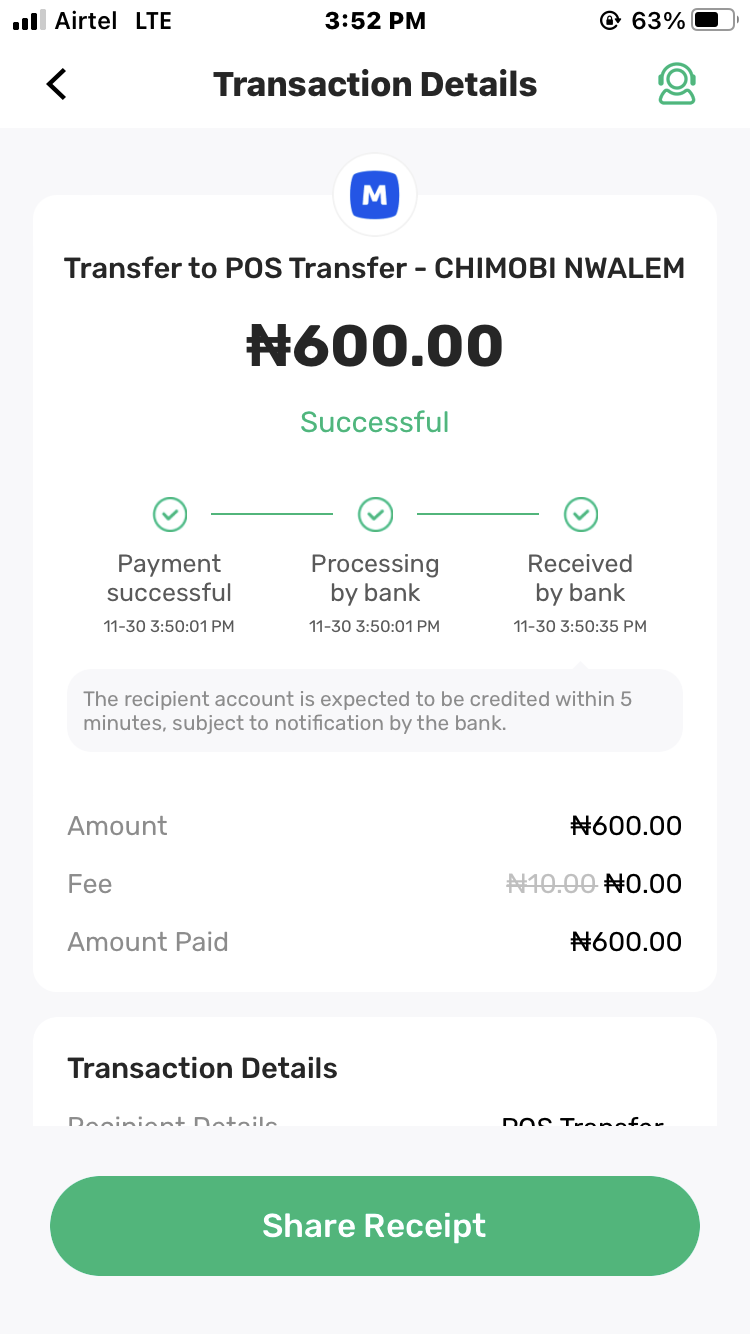Tap the Received by bank checkmark icon
The height and width of the screenshot is (1334, 750).
581,515
